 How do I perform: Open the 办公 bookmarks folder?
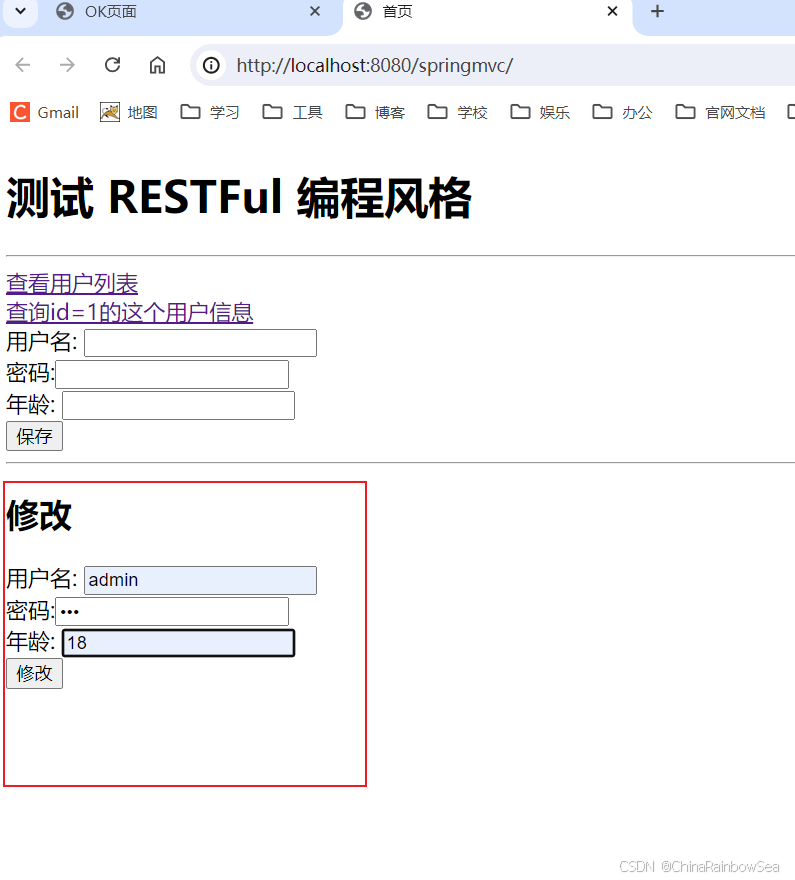pyautogui.click(x=622, y=112)
